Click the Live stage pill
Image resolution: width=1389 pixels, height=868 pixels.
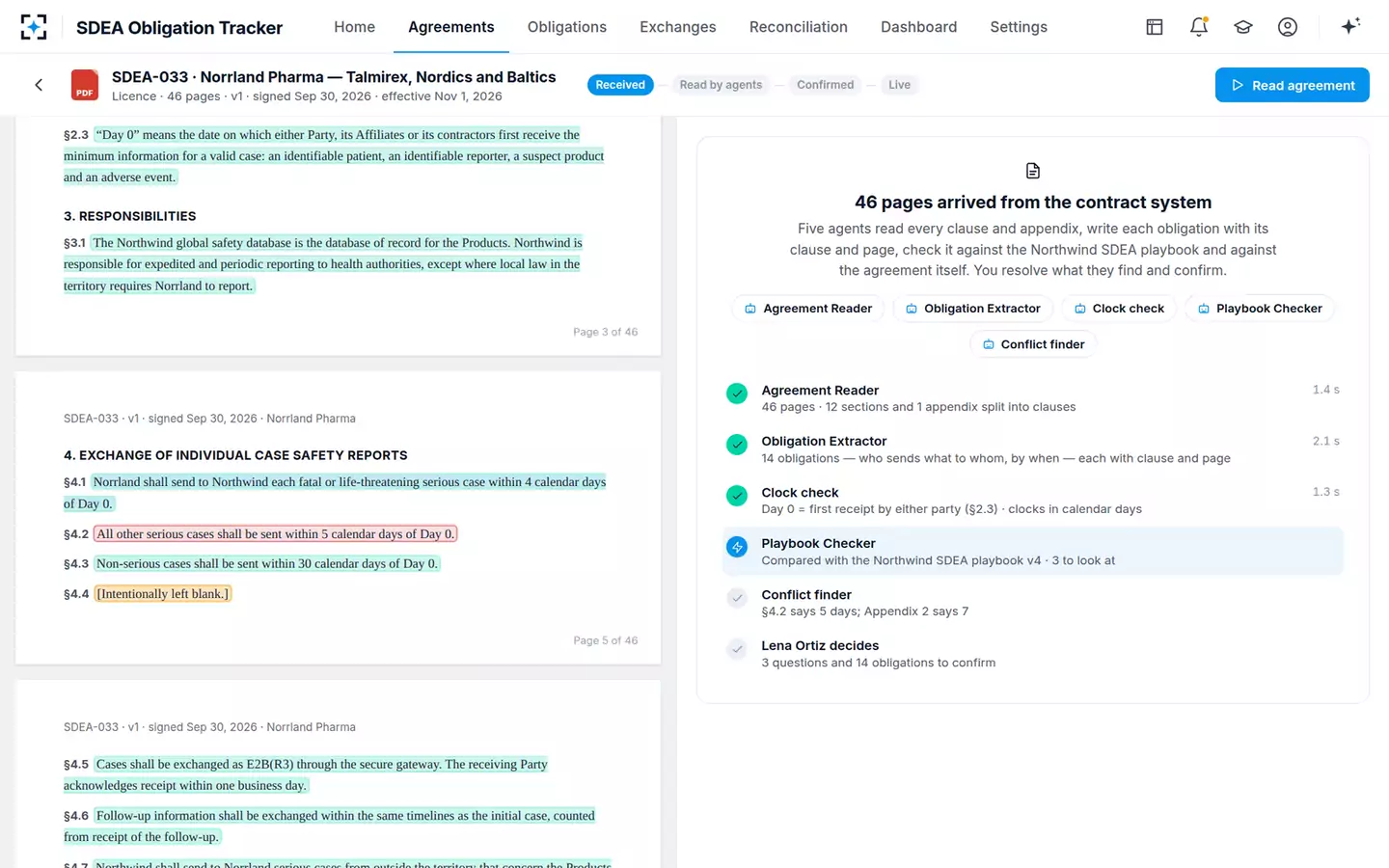(x=899, y=85)
